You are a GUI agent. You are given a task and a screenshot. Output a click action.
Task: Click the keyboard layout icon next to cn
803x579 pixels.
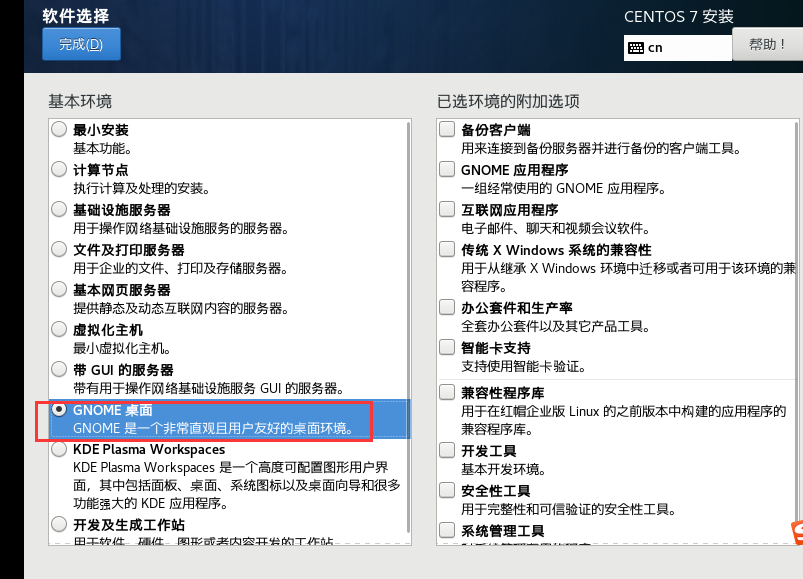click(636, 48)
